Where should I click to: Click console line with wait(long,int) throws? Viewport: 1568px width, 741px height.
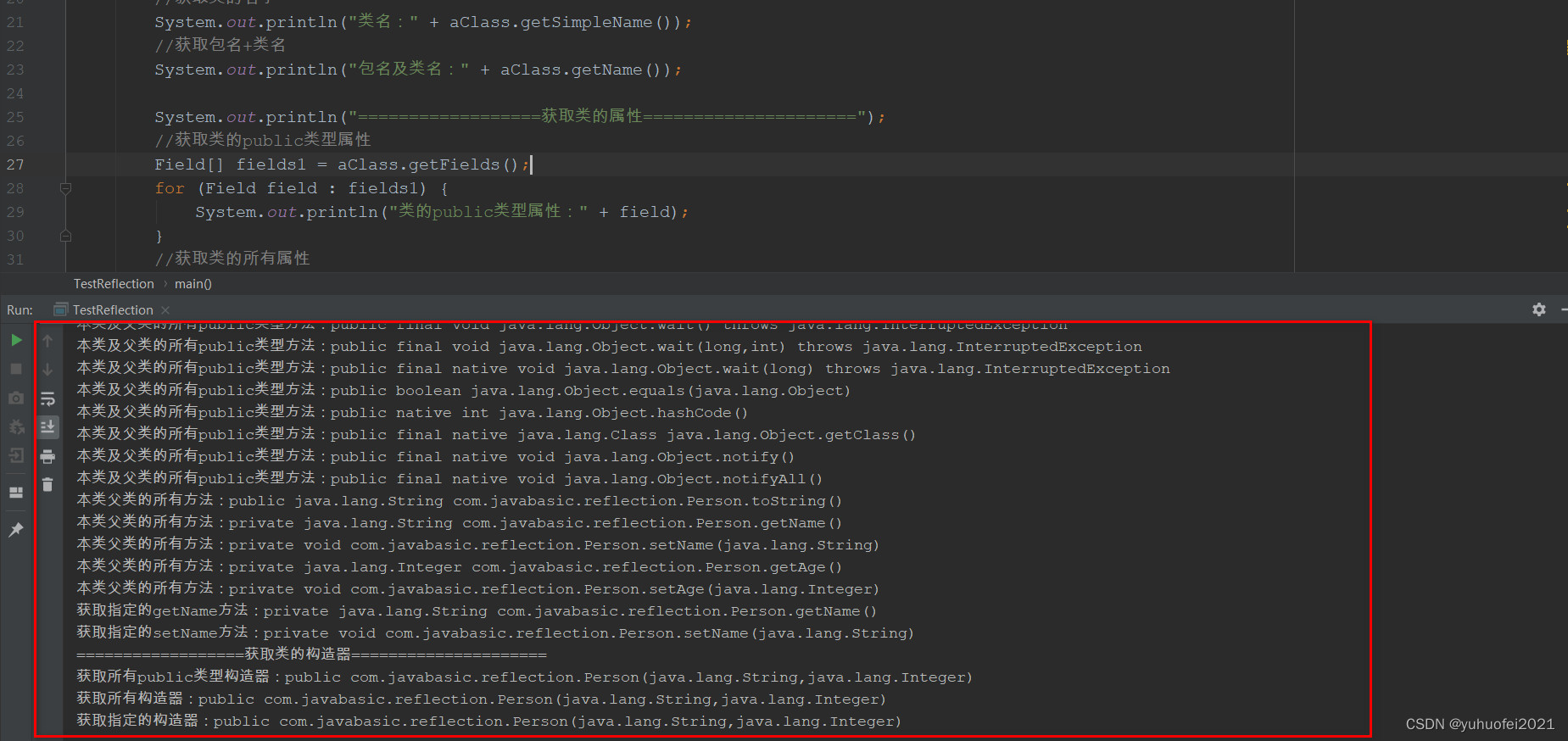(x=610, y=347)
